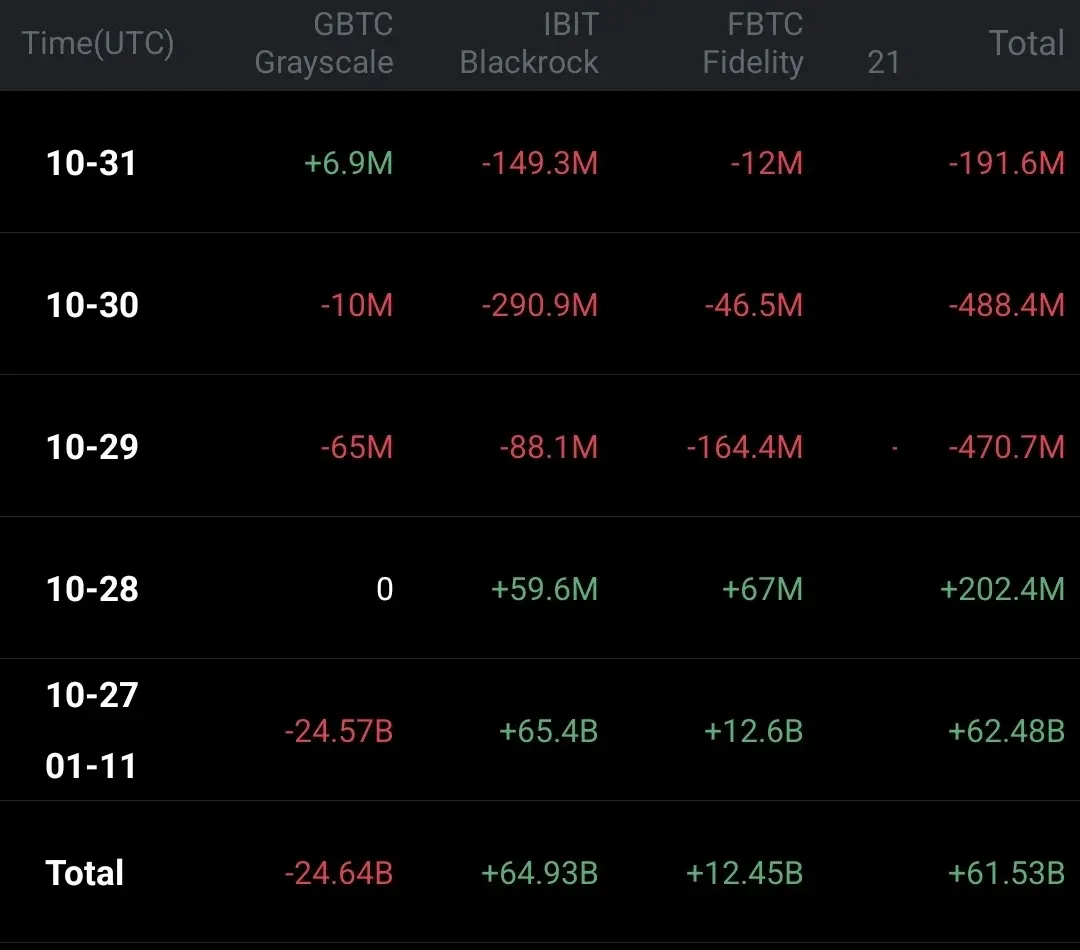Select the 10-28 date row label
The image size is (1080, 950).
coord(92,589)
